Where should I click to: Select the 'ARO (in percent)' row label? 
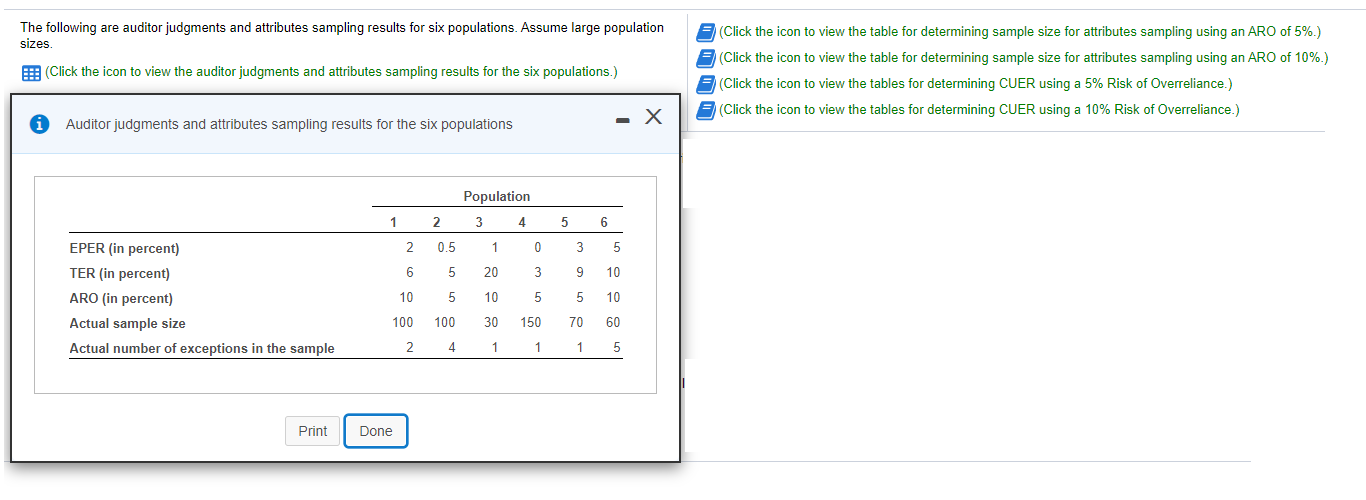[x=121, y=298]
